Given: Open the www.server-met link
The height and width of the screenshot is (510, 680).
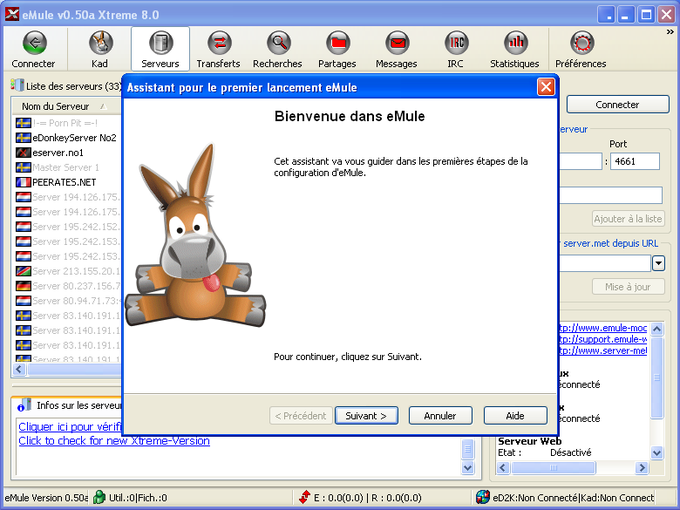Looking at the screenshot, I should pyautogui.click(x=603, y=350).
